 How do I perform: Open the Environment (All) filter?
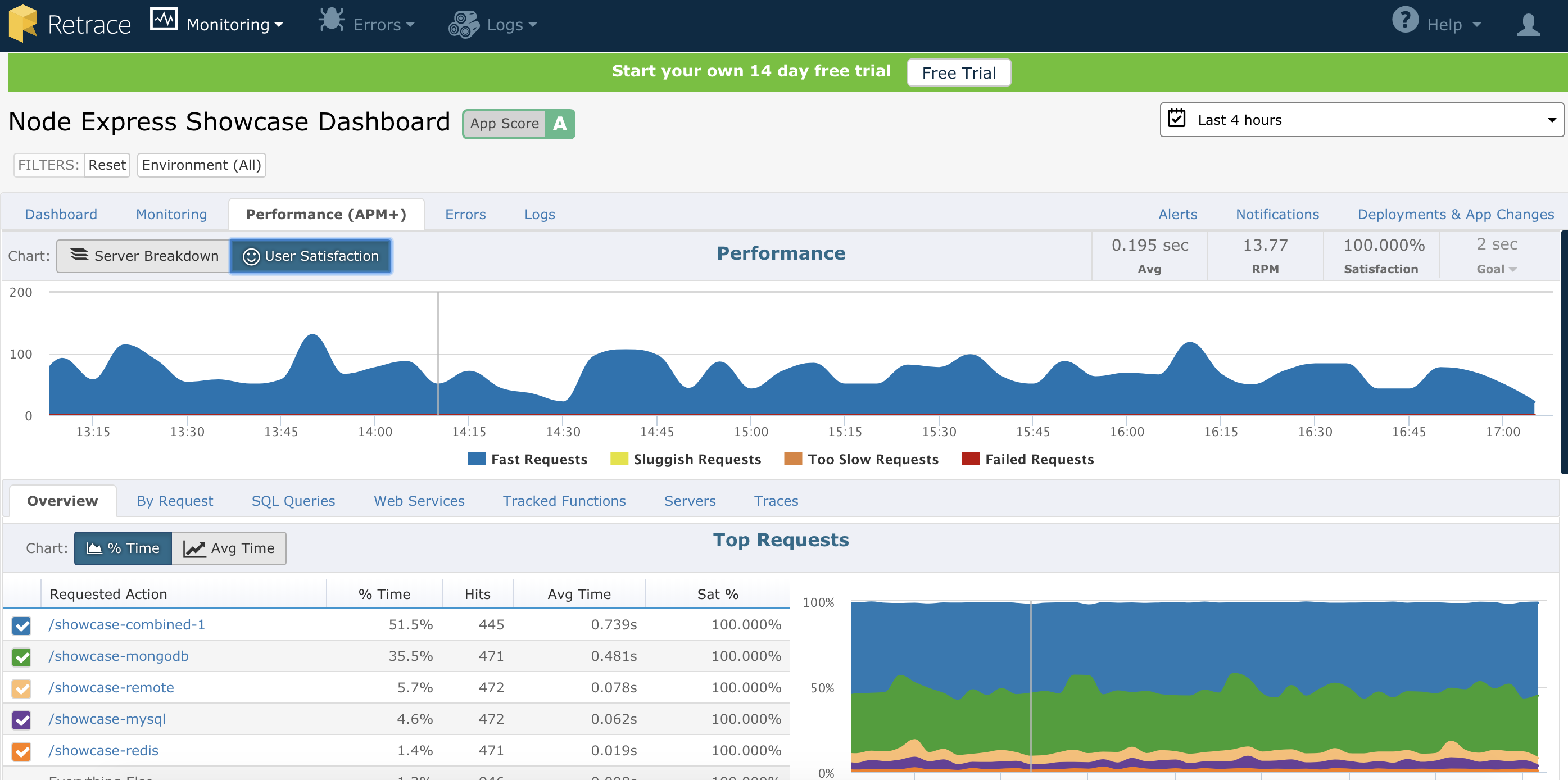[x=201, y=165]
